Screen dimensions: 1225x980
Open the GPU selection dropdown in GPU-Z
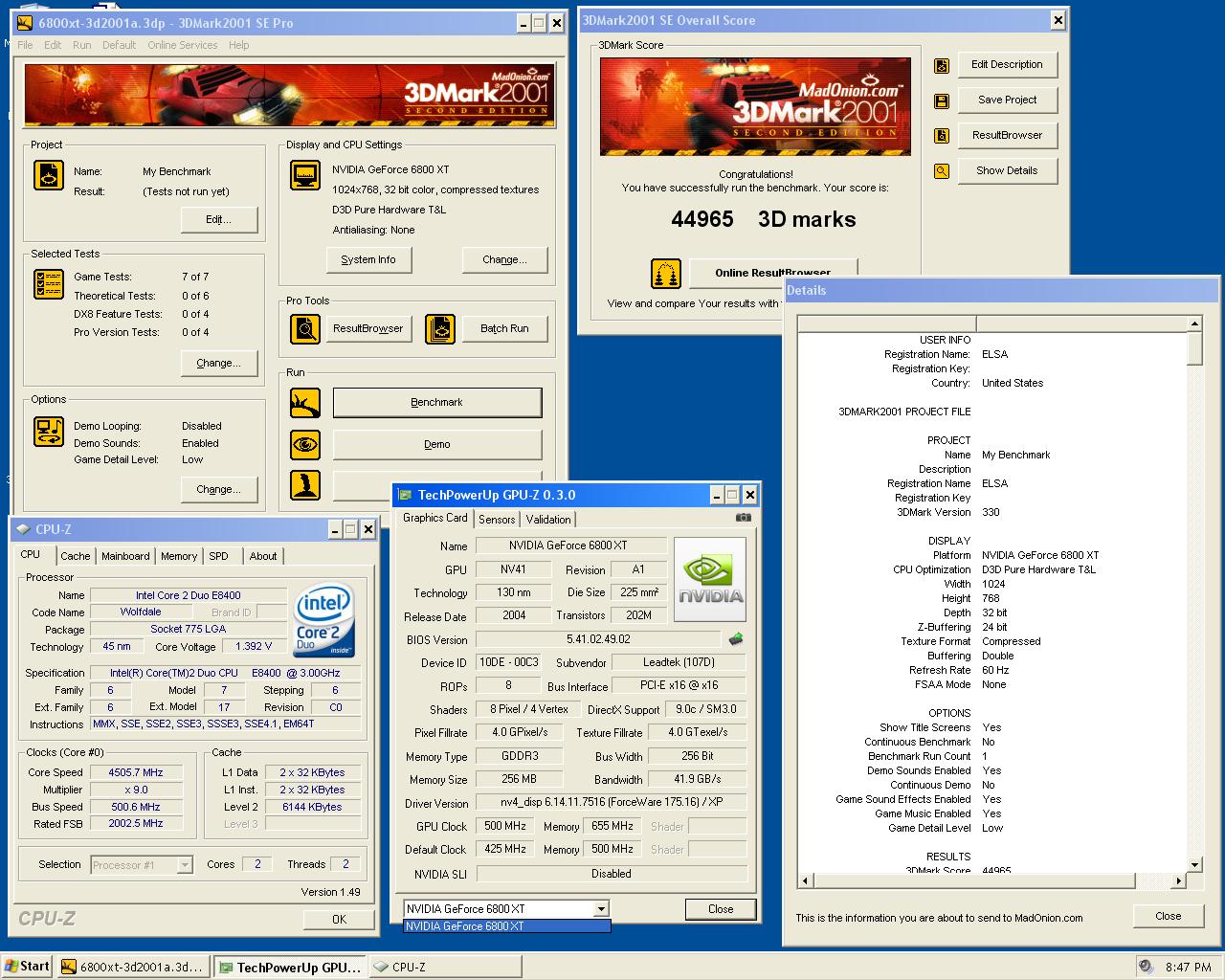point(601,909)
